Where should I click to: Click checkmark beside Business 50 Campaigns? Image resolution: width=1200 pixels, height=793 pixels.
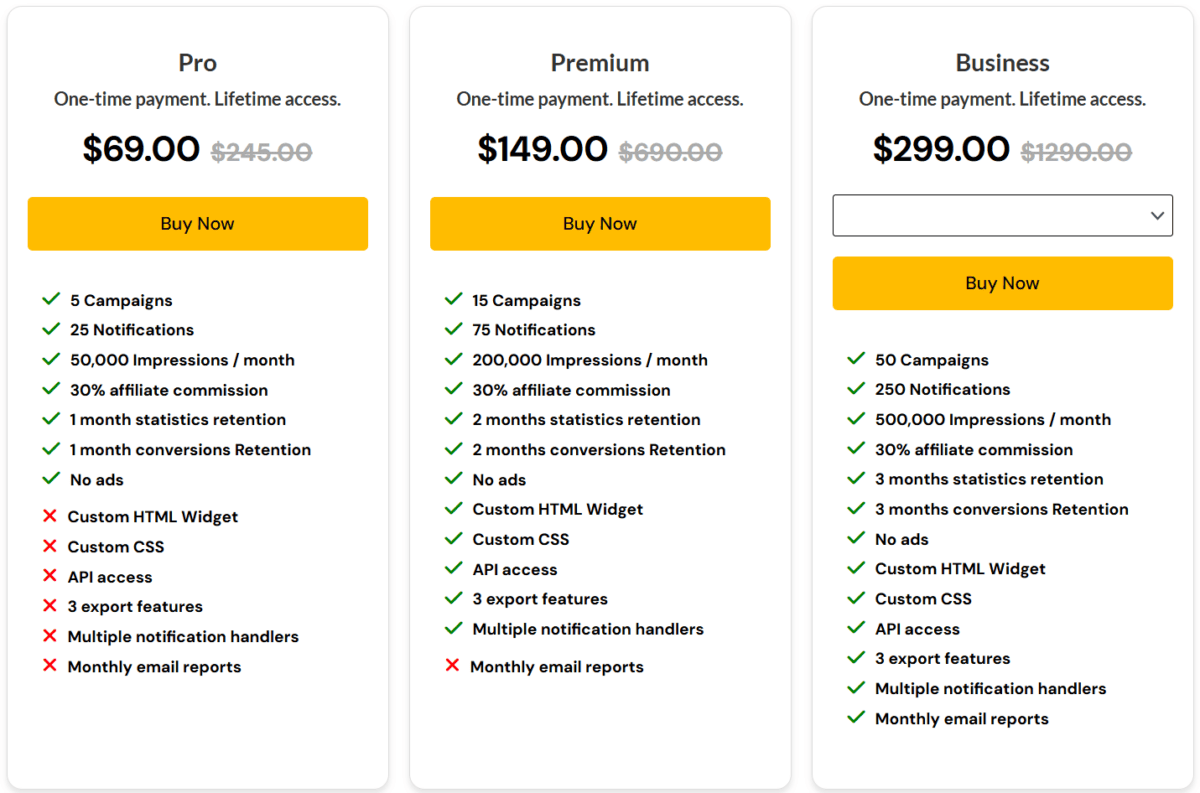[x=856, y=359]
